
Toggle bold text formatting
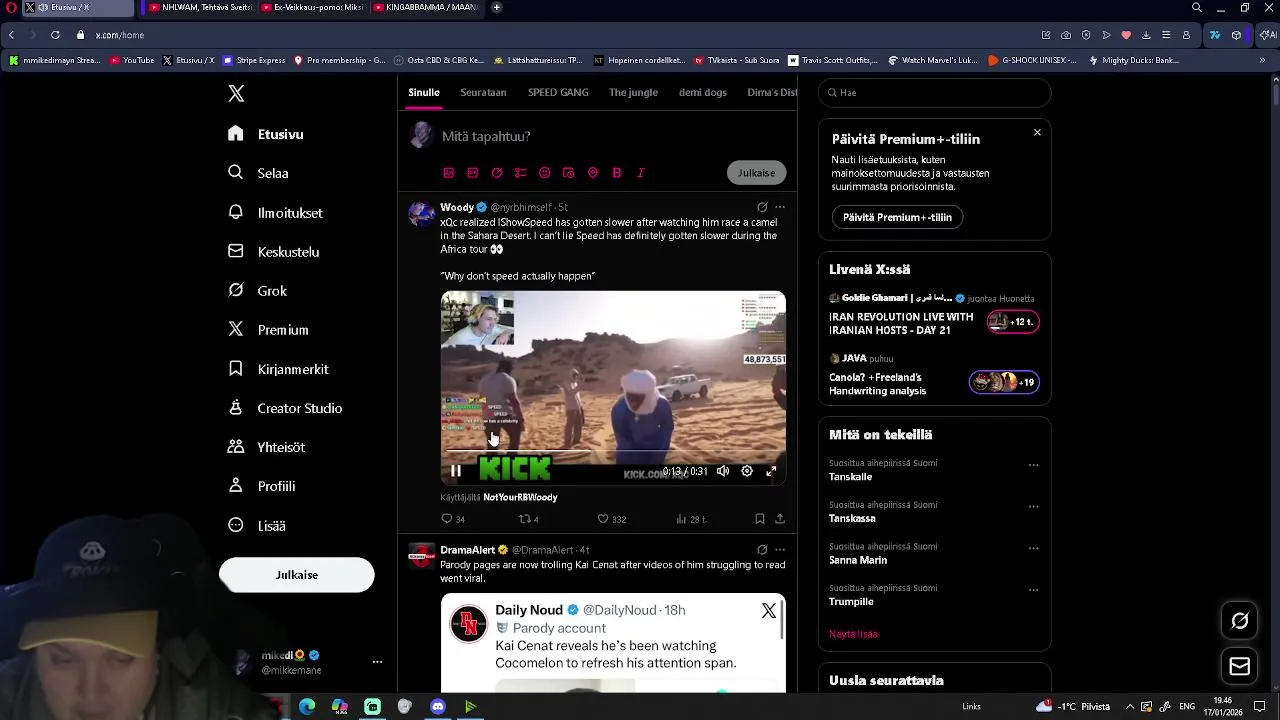tap(617, 173)
